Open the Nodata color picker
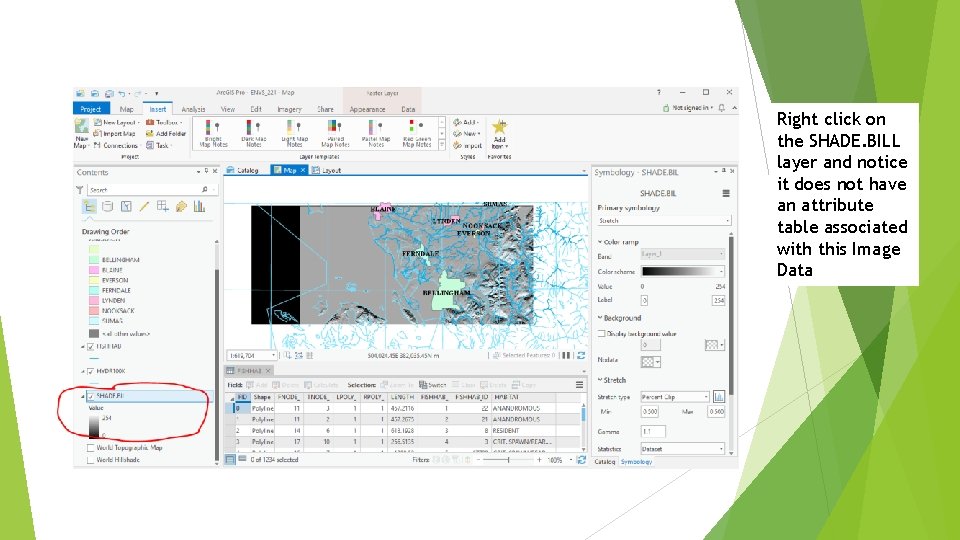Screen dimensions: 960x540 click(650, 362)
